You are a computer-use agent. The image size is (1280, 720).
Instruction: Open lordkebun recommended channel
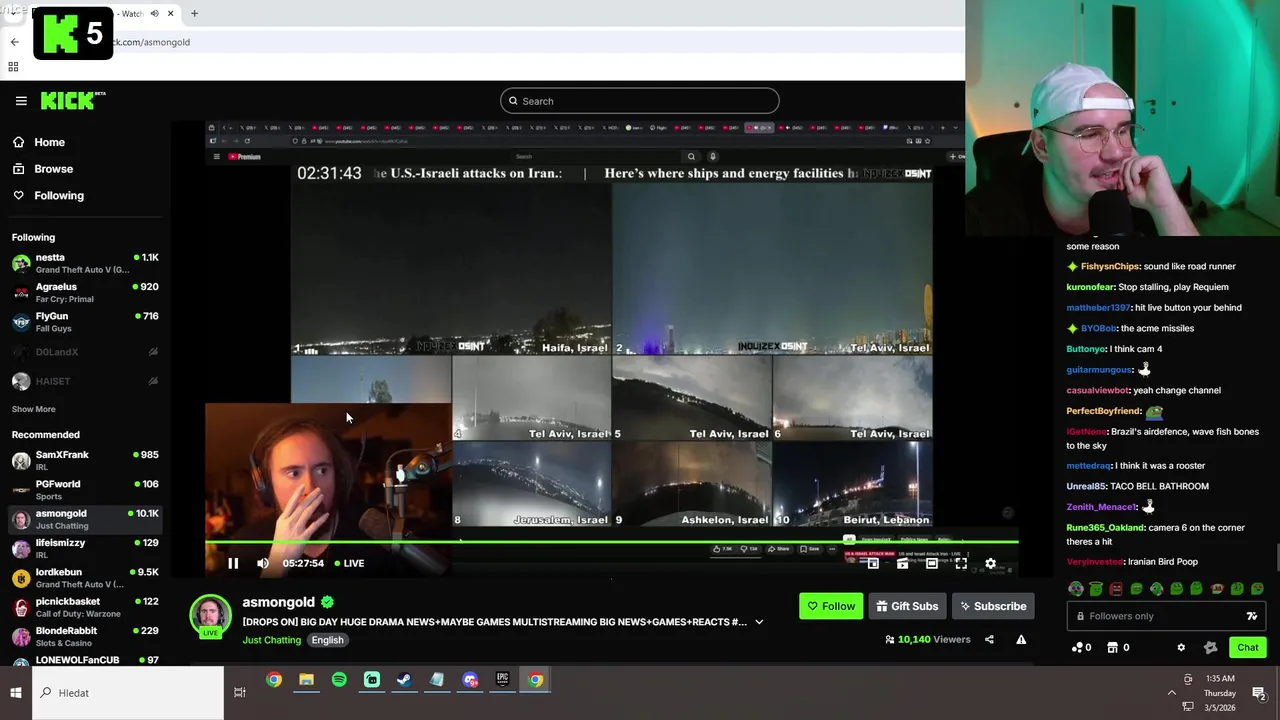[85, 577]
